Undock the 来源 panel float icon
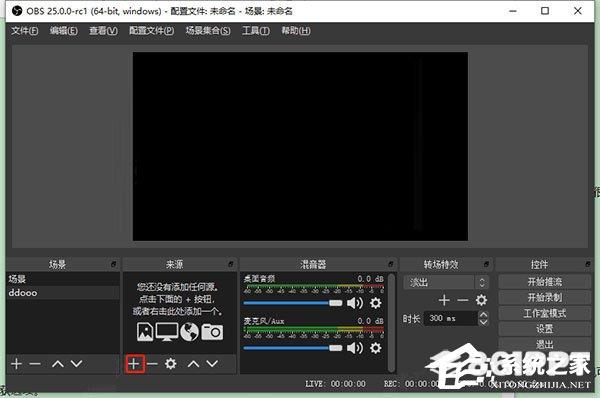Screen dimensions: 600x398 (x=231, y=264)
